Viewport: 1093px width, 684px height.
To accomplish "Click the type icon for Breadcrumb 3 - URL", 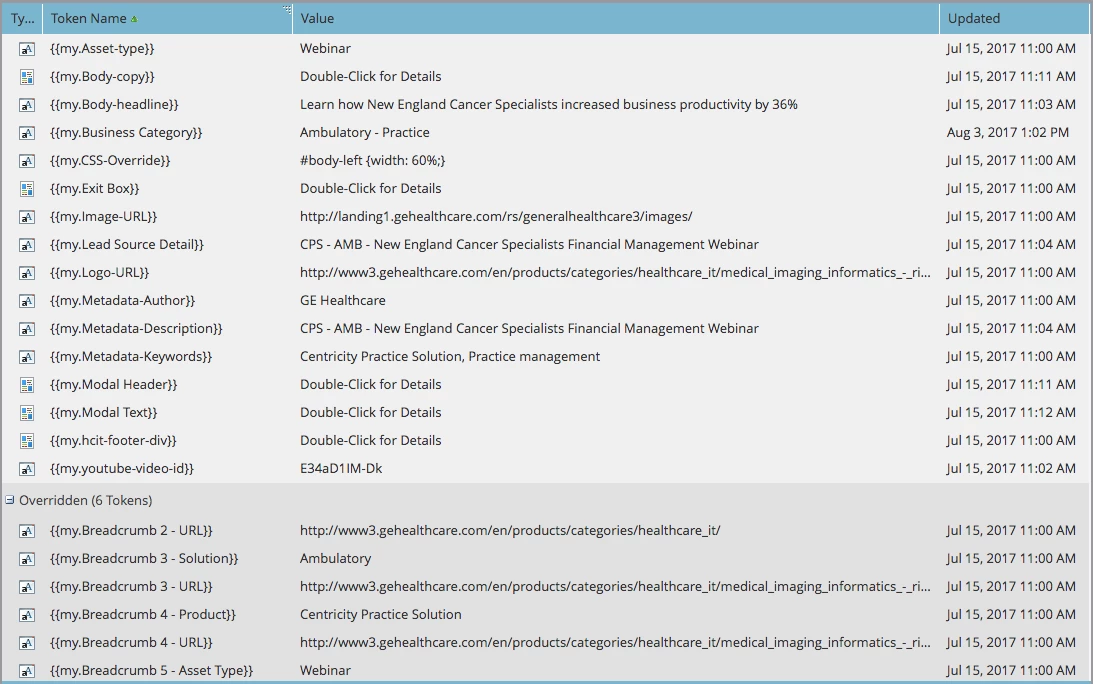I will [26, 587].
